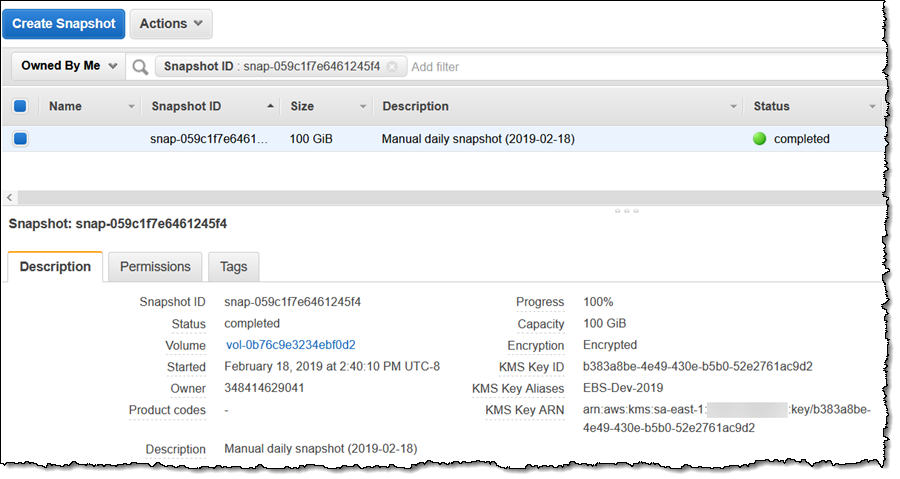This screenshot has height=479, width=900.
Task: Toggle the select-all snapshots checkbox
Action: pos(20,106)
